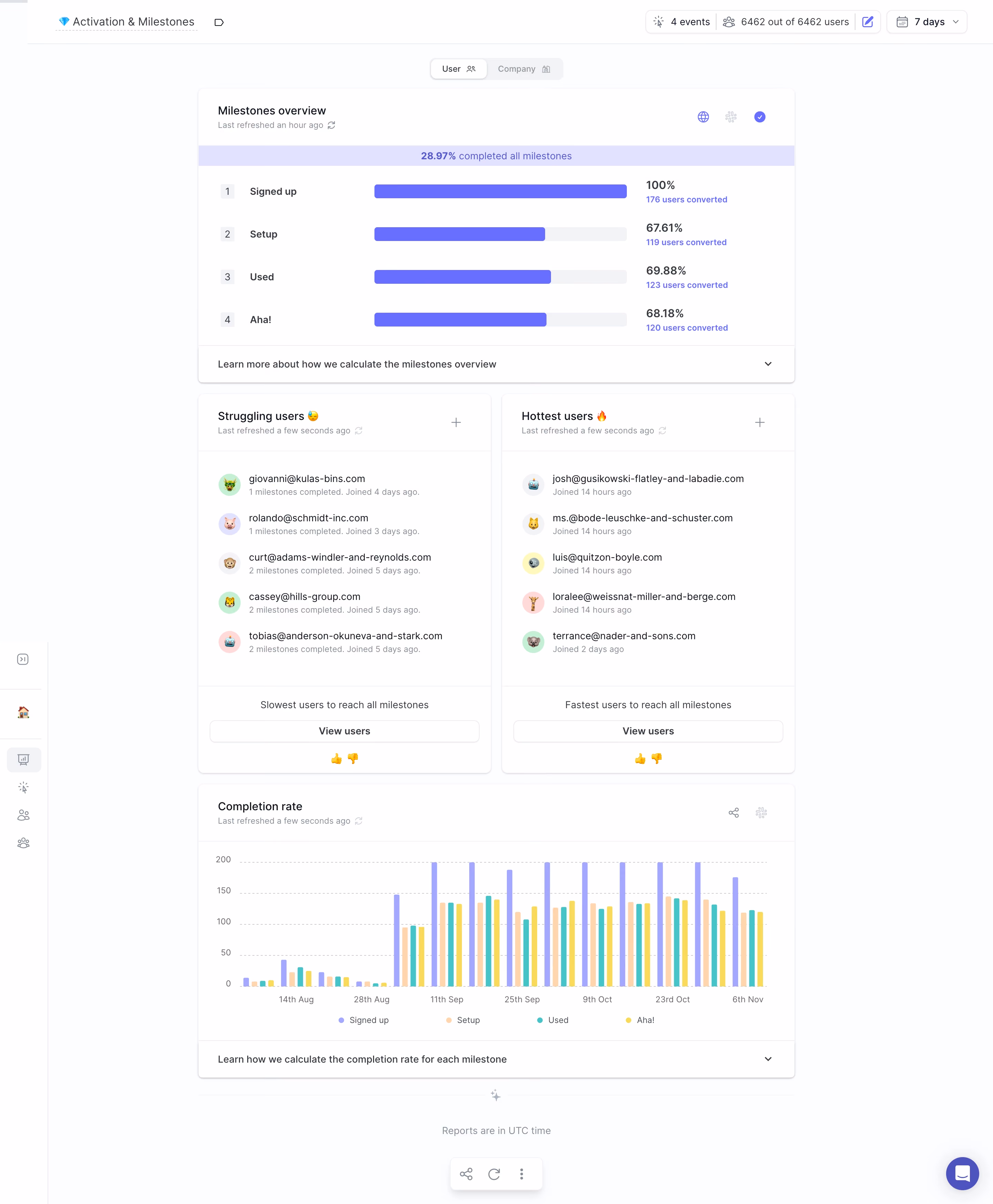This screenshot has width=993, height=1204.
Task: Expand the sidebar with the collapse icon
Action: pyautogui.click(x=23, y=660)
